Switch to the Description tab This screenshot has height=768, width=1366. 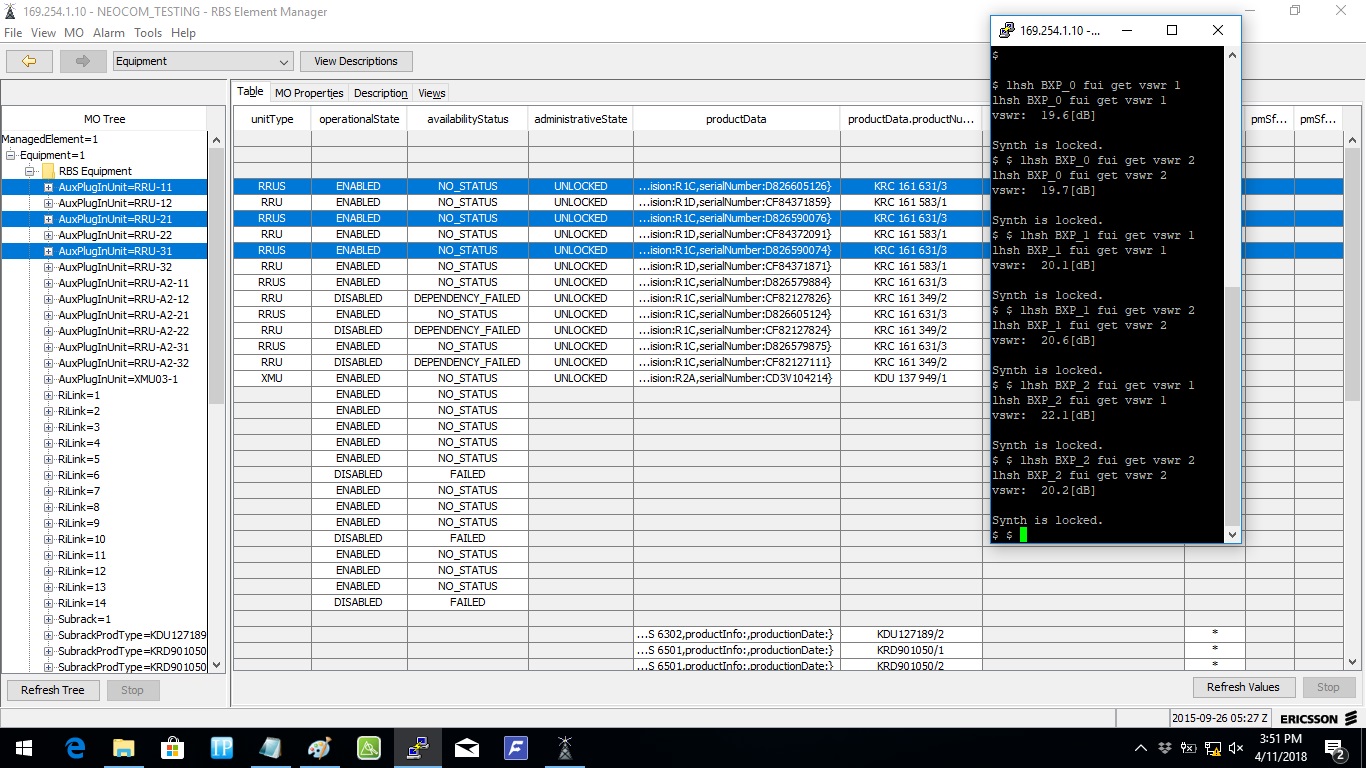380,93
